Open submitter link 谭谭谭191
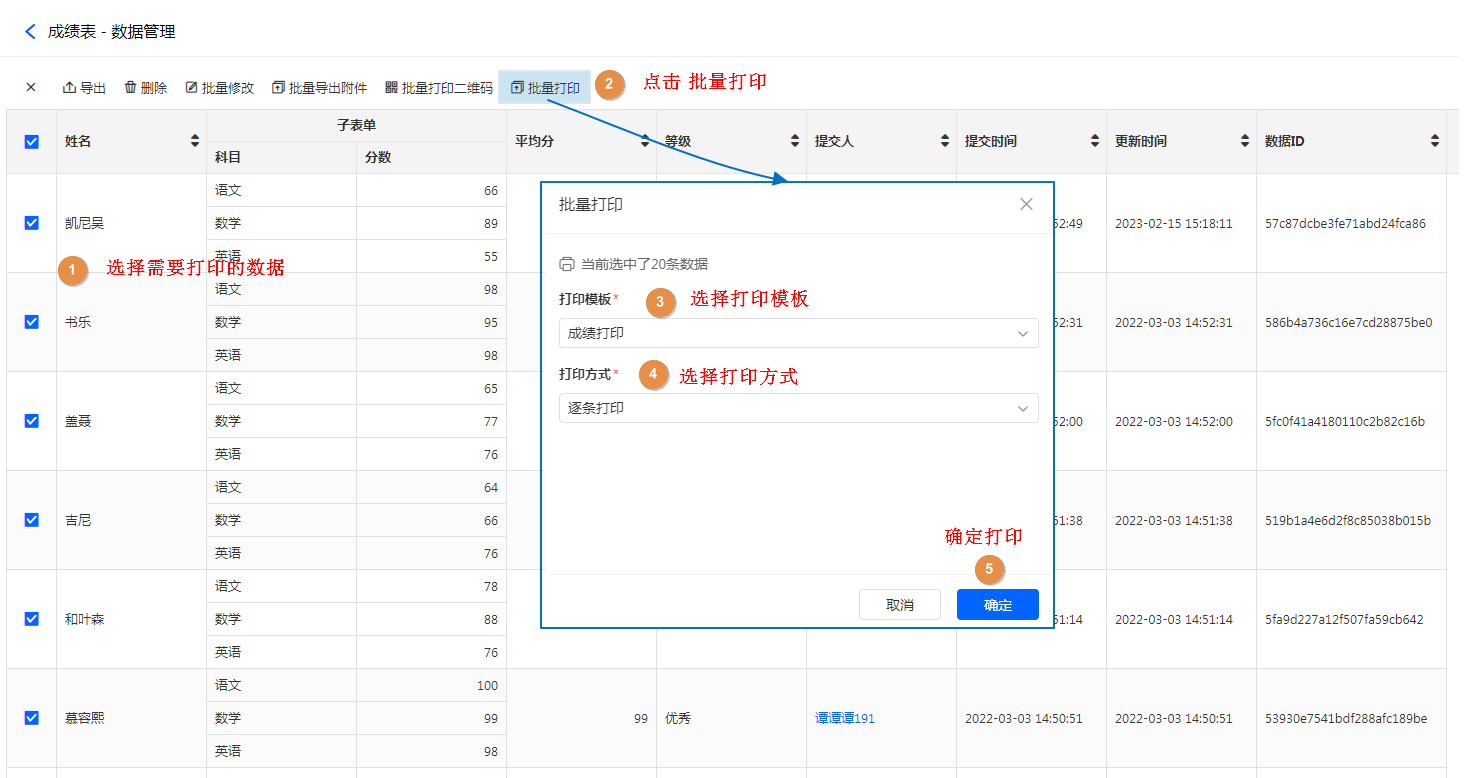This screenshot has width=1468, height=778. coord(844,718)
